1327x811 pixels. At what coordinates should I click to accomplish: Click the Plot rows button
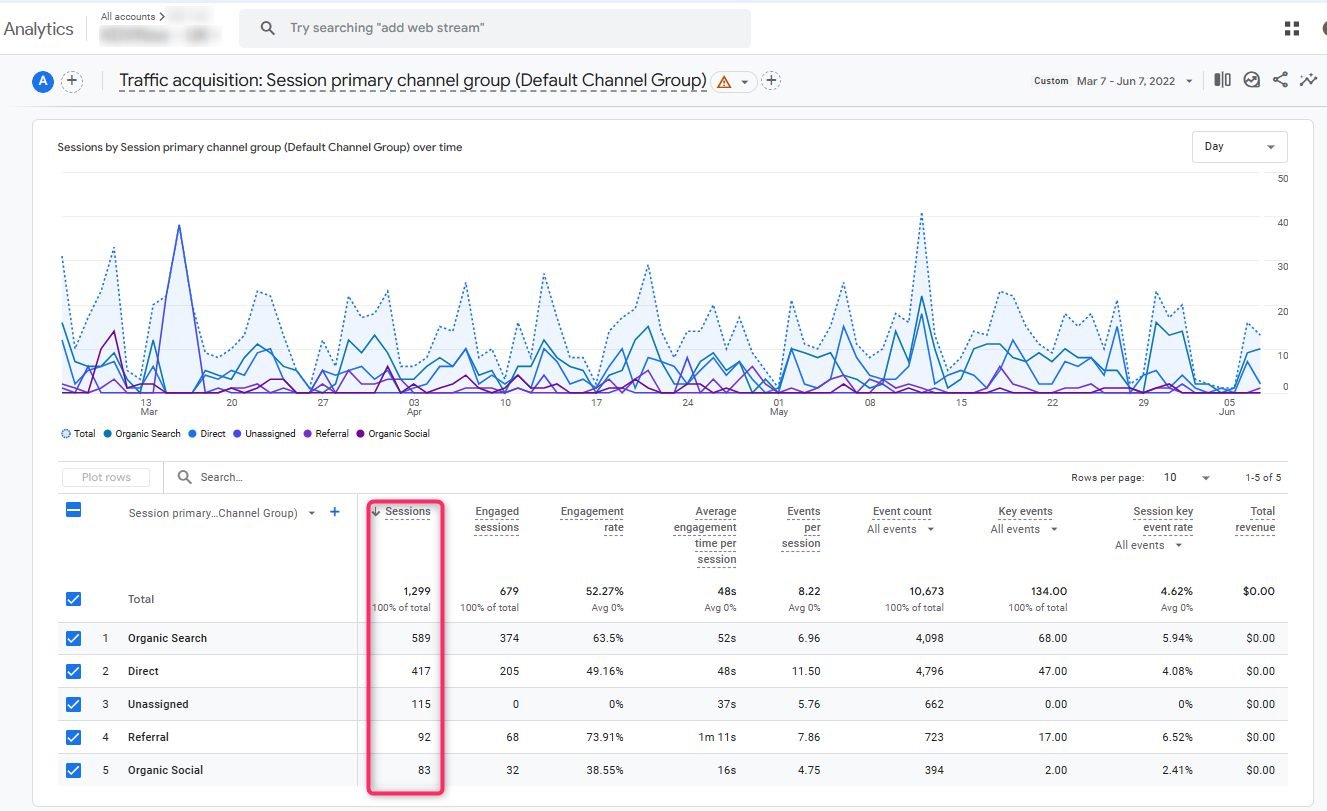[x=105, y=477]
